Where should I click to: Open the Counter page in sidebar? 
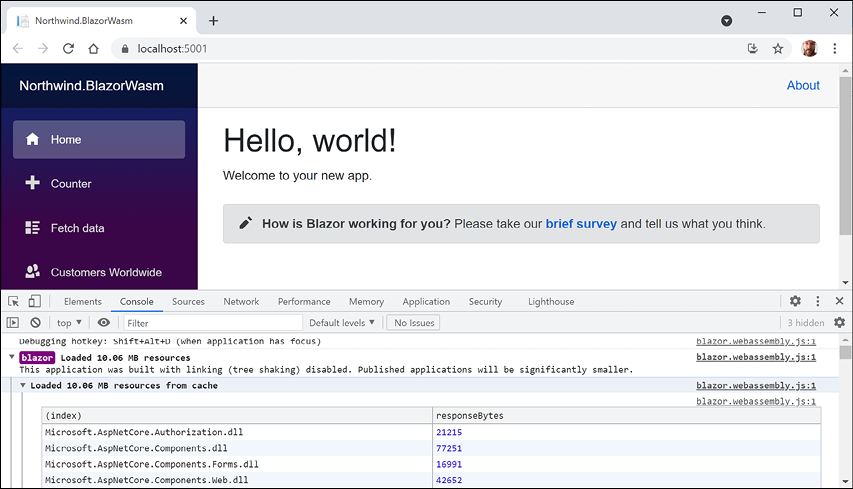coord(71,184)
